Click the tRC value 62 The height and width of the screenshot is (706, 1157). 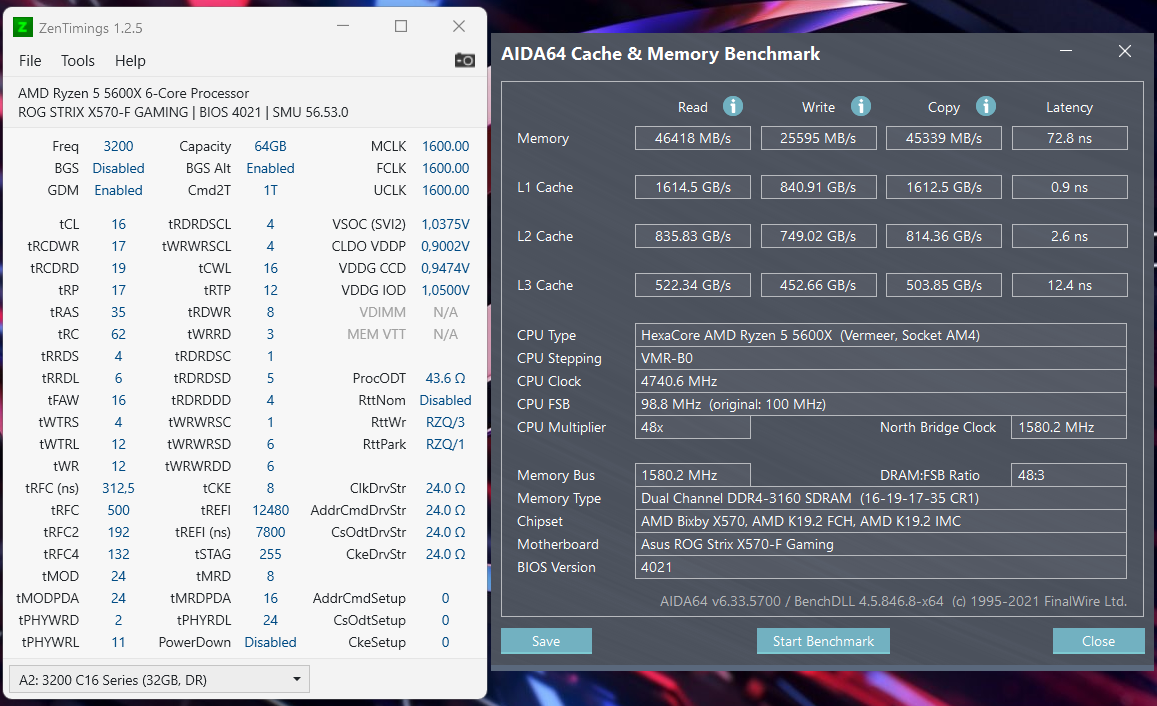pos(118,334)
